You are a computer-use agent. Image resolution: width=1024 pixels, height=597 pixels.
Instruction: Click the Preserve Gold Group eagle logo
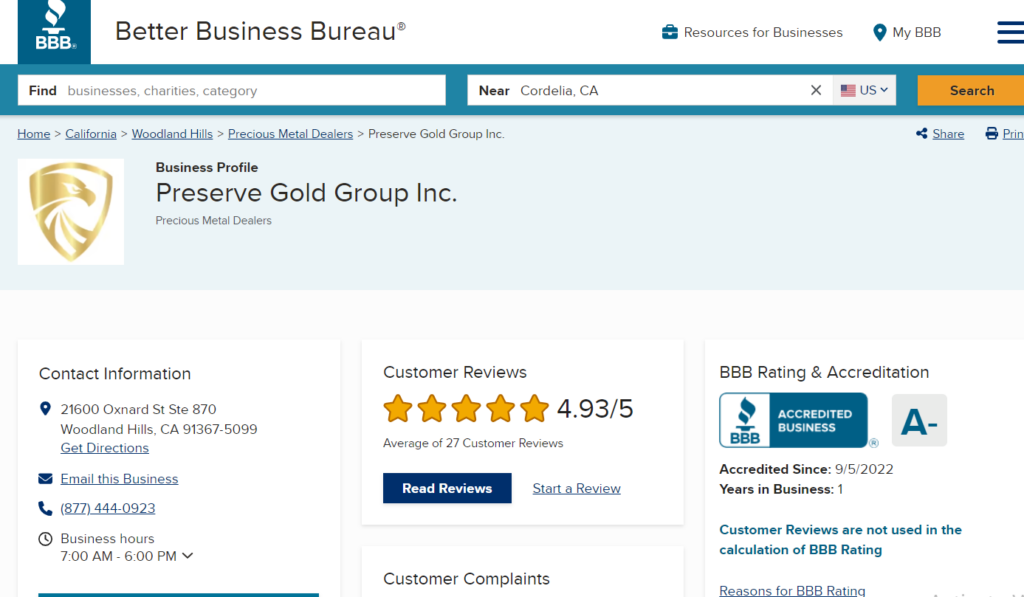71,212
